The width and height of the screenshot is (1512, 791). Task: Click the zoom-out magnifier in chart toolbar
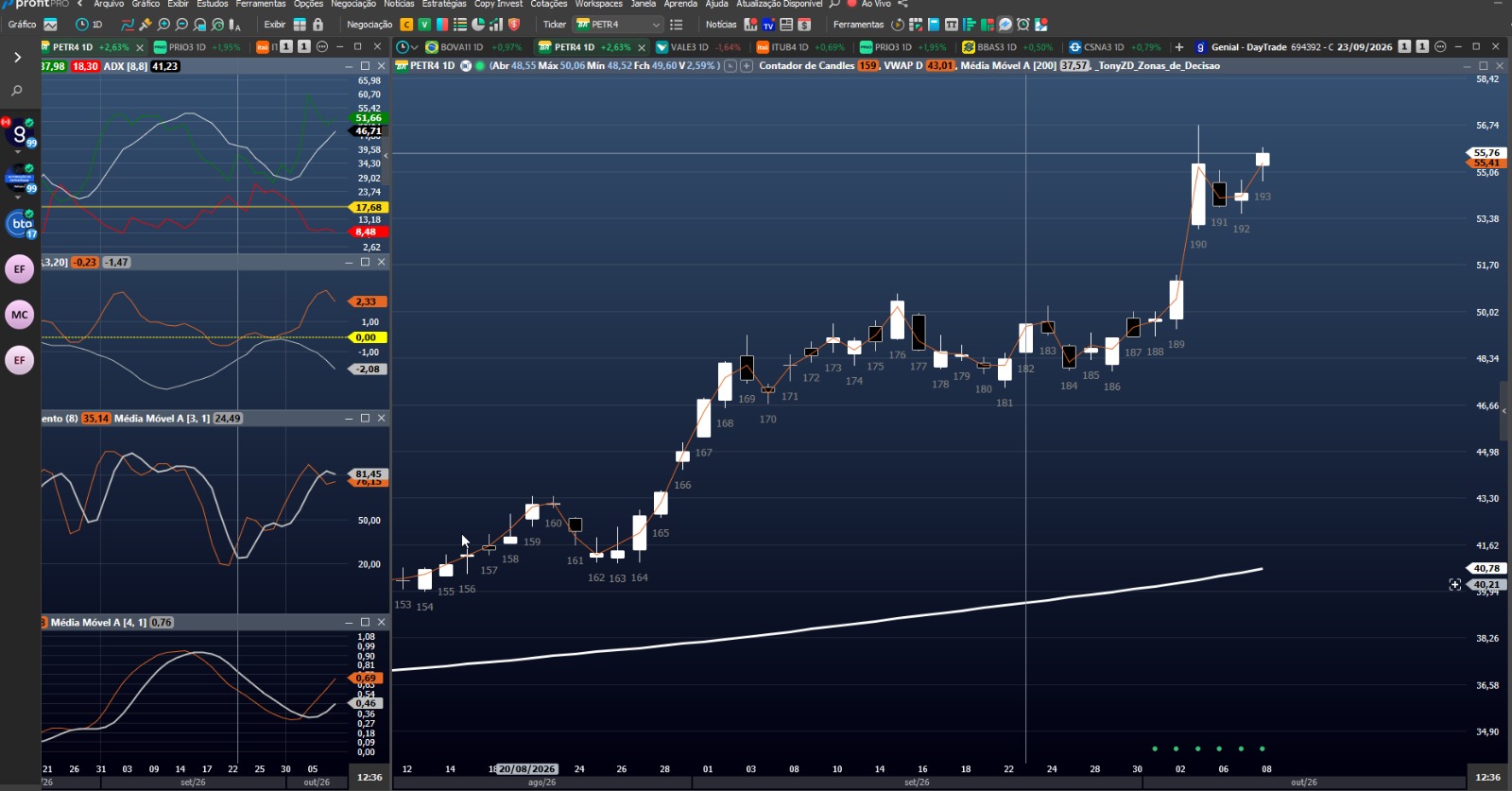tap(181, 25)
